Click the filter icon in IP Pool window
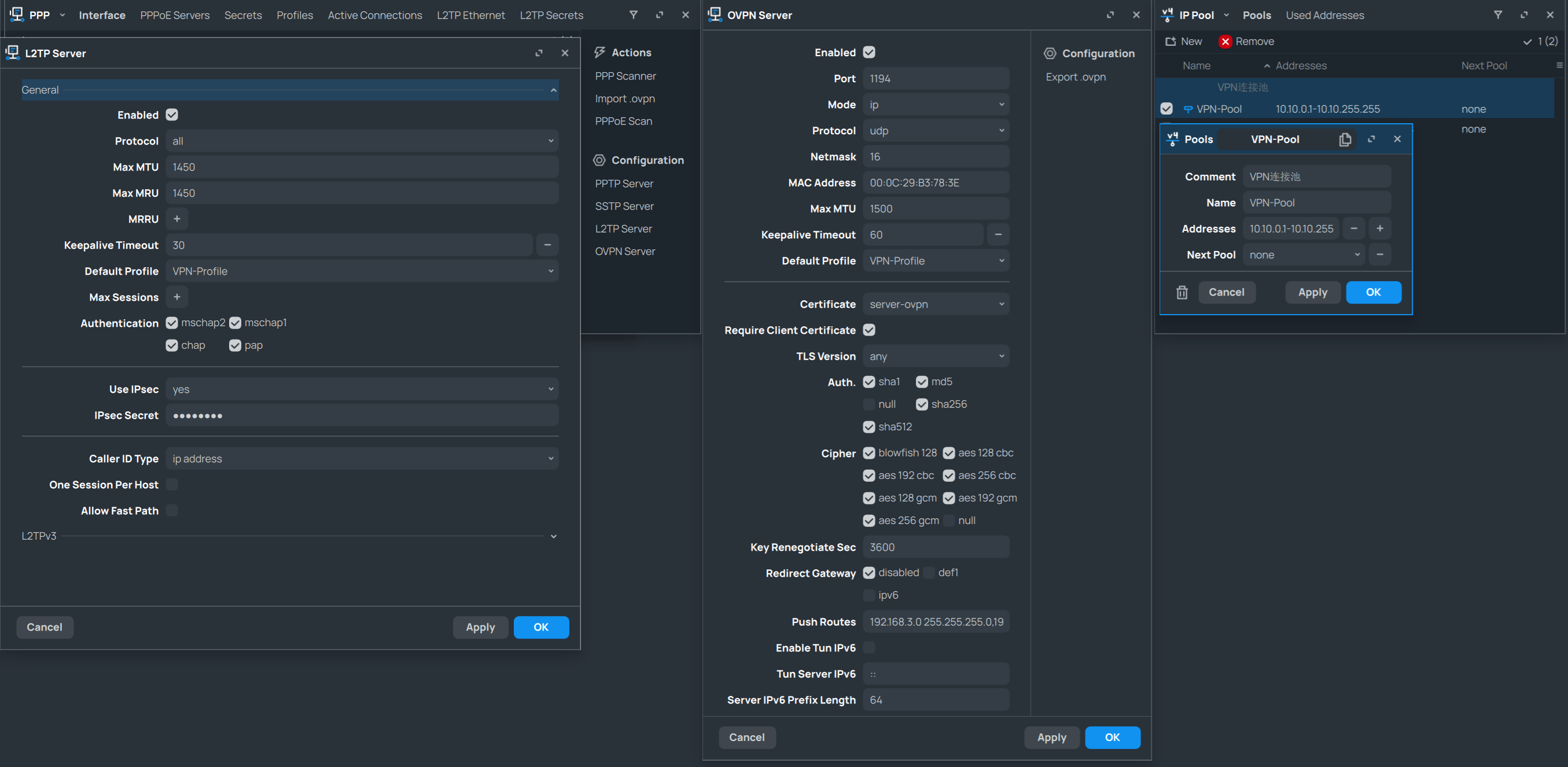This screenshot has height=767, width=1568. [1497, 14]
